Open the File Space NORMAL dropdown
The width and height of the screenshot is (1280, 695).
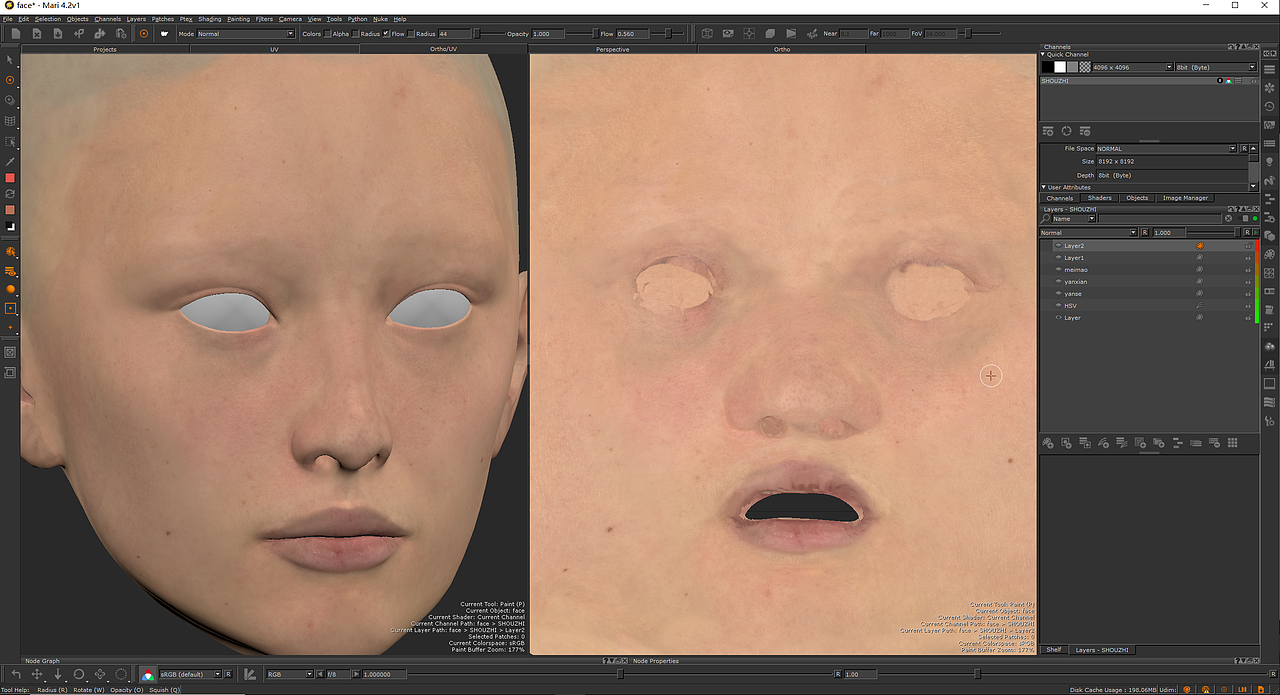click(x=1167, y=148)
